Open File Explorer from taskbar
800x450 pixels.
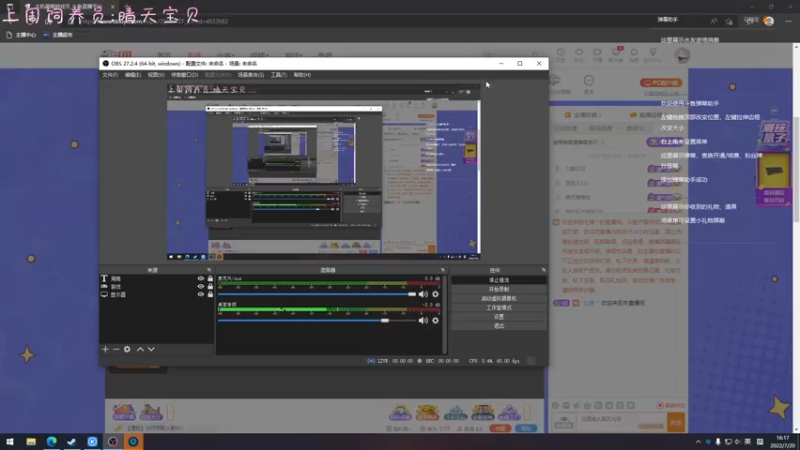(x=31, y=441)
